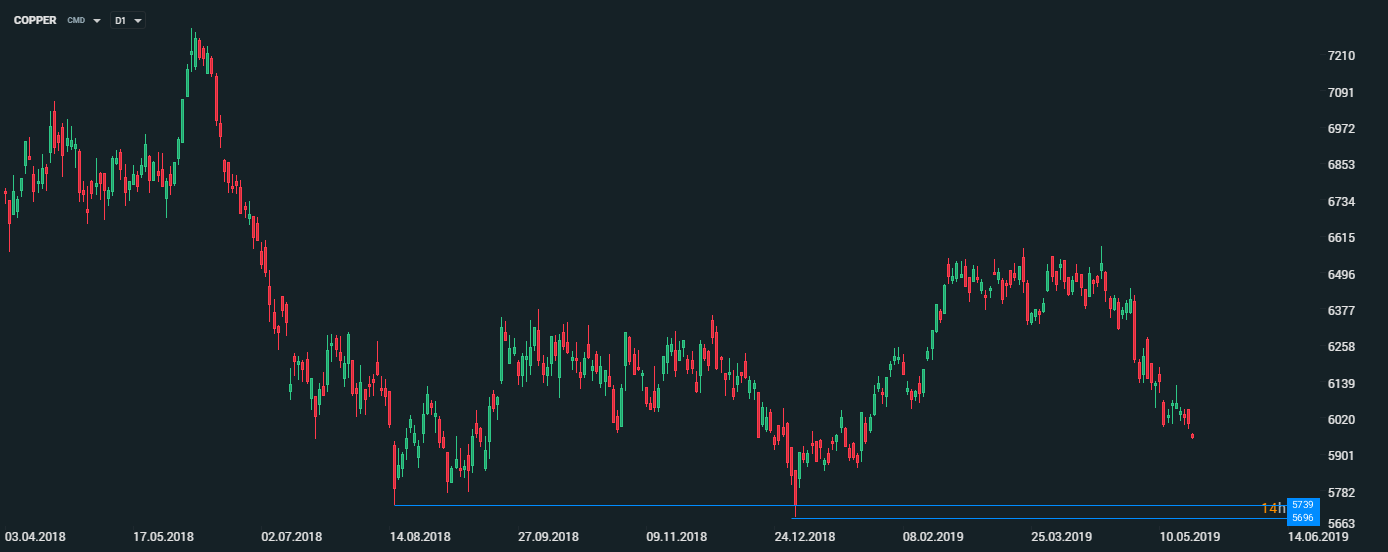Click the 17.05.2018 date label
Image resolution: width=1388 pixels, height=552 pixels.
163,538
